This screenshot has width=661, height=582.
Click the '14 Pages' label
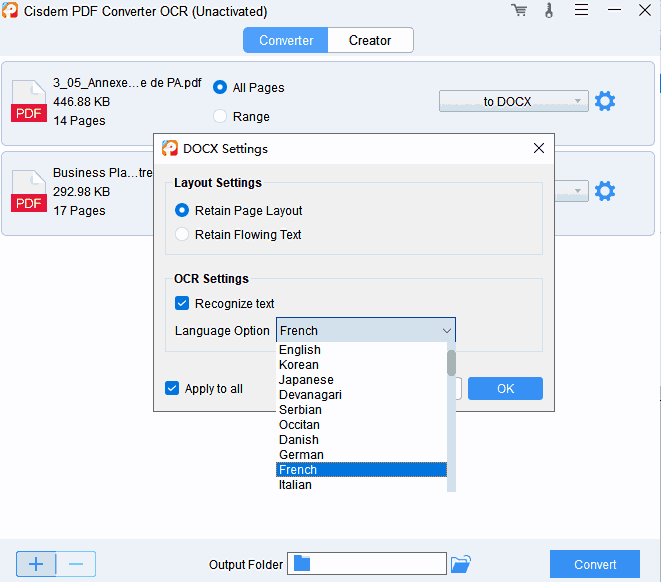click(79, 121)
